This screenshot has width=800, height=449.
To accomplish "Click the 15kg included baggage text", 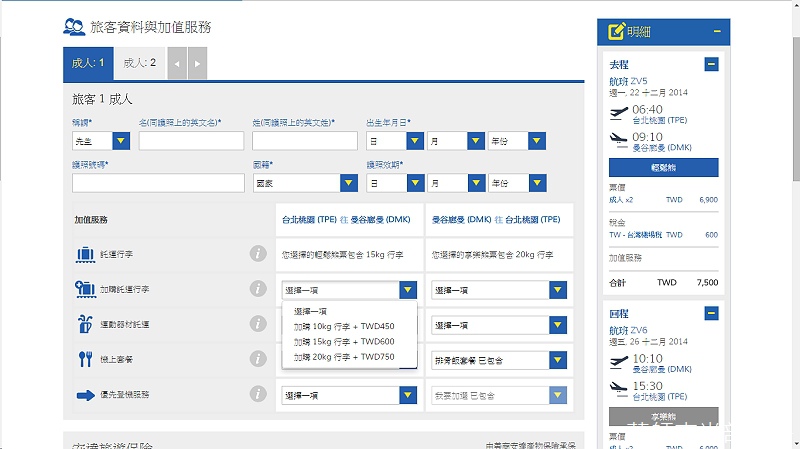I will (342, 255).
